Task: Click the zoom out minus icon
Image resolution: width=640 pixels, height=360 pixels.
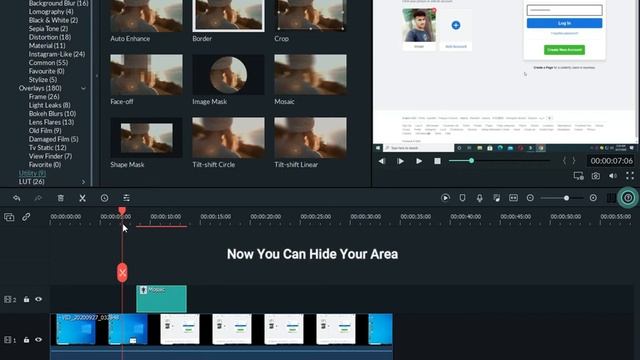Action: pyautogui.click(x=530, y=198)
